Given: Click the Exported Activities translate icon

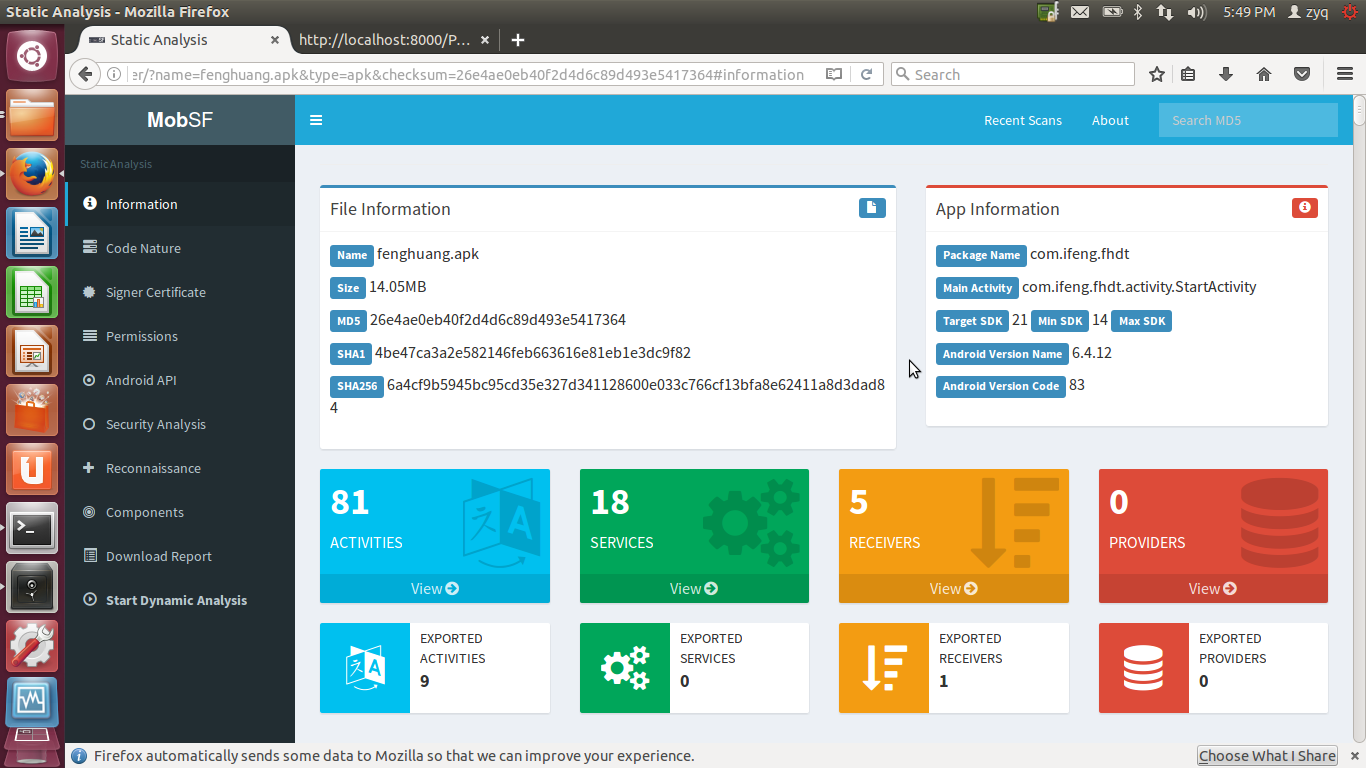Looking at the screenshot, I should pos(365,668).
